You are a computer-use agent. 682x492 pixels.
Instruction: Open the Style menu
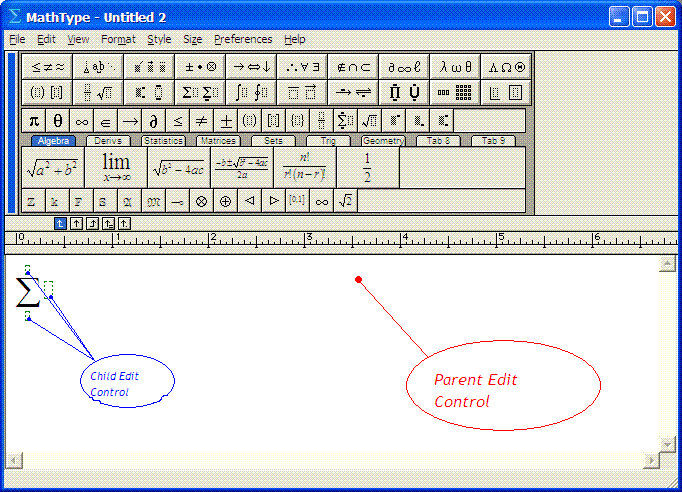tap(159, 39)
